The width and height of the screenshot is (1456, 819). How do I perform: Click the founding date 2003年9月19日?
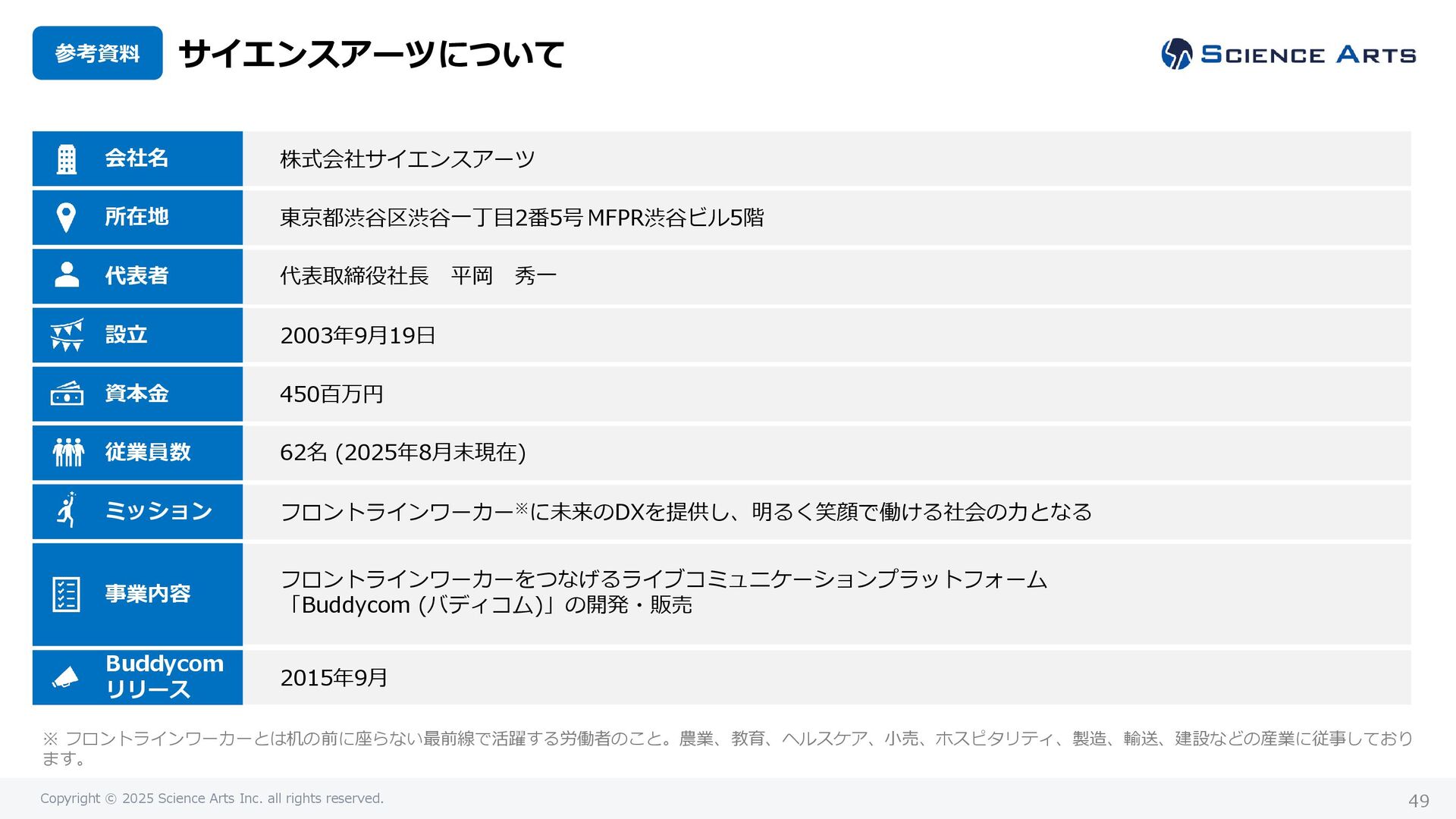pyautogui.click(x=358, y=335)
